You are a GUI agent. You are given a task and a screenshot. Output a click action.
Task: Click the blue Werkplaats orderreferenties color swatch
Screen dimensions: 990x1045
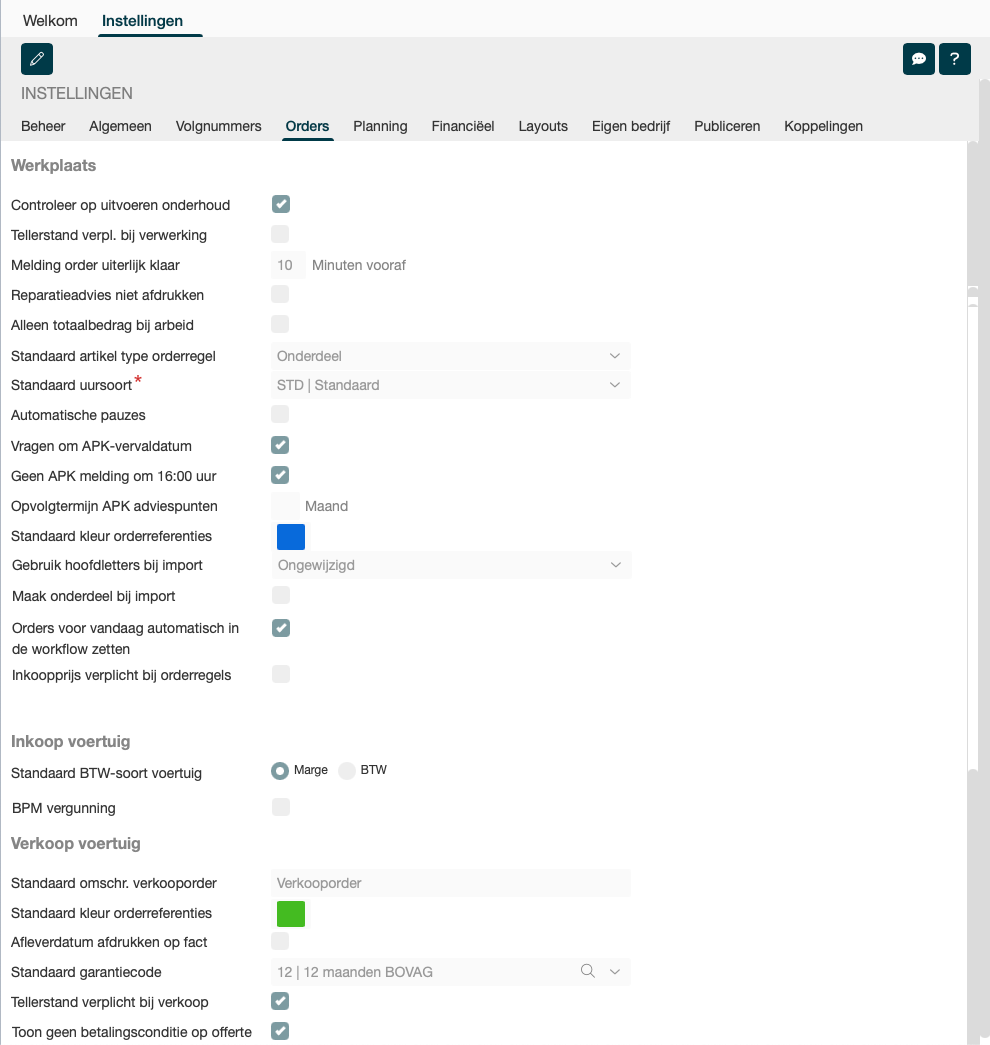[x=291, y=537]
